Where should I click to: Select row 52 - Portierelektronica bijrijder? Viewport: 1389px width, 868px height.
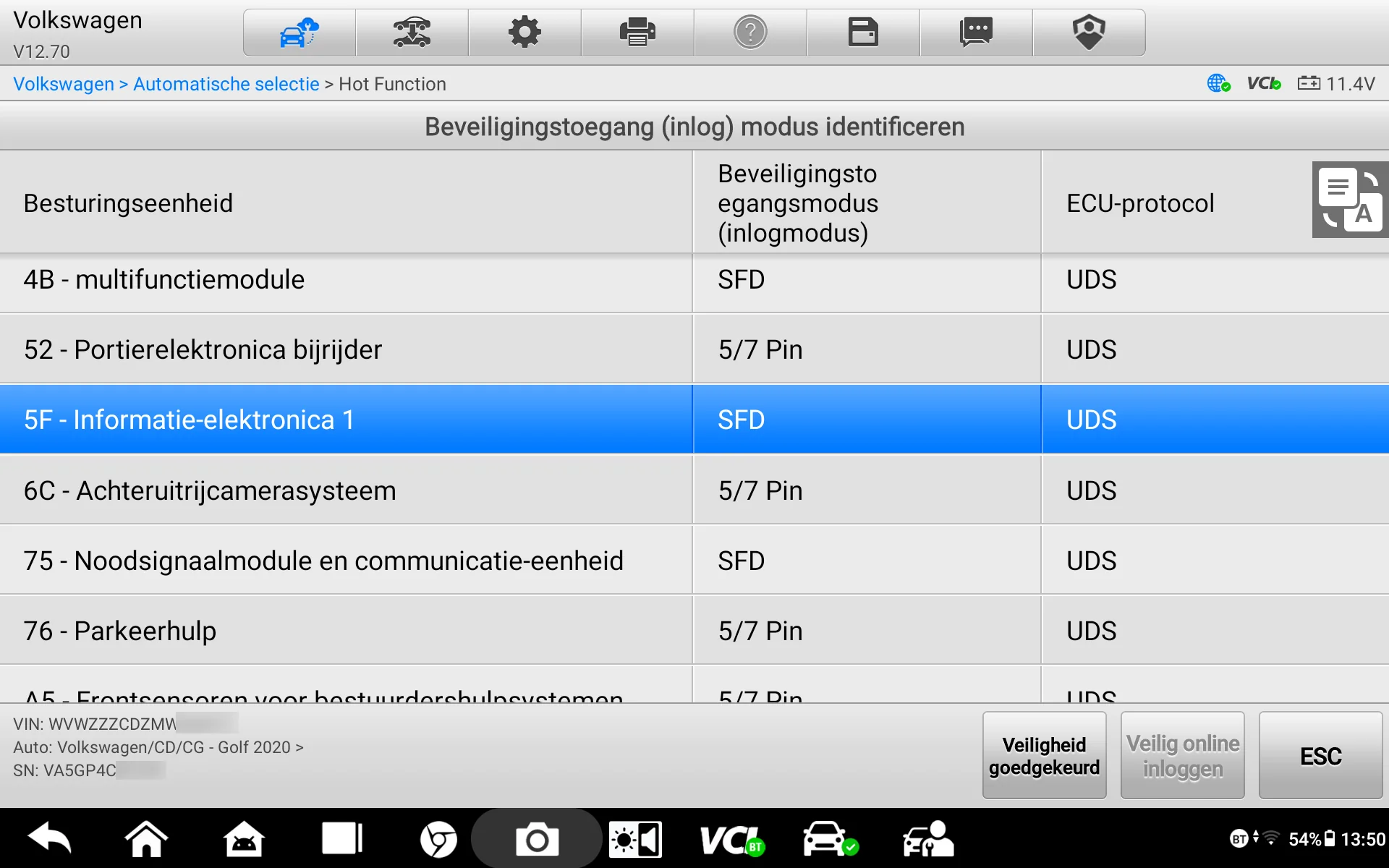tap(694, 349)
